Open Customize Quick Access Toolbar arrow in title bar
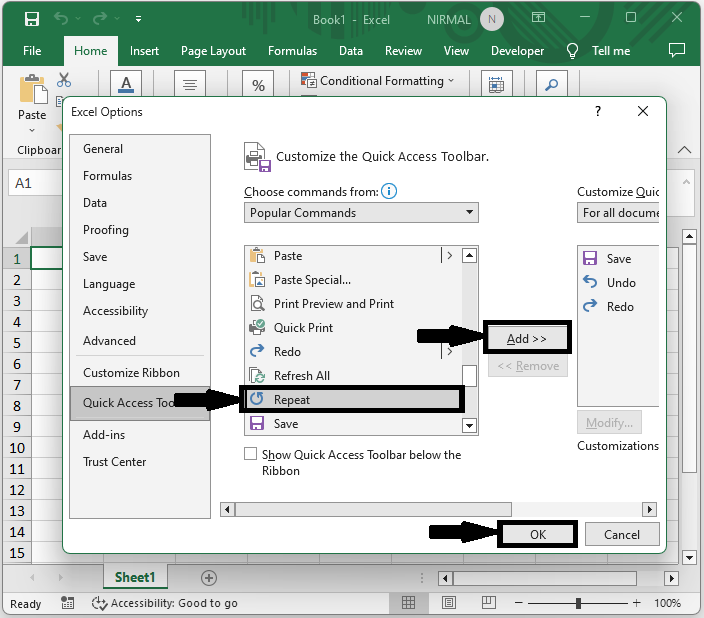The image size is (704, 618). pos(139,19)
